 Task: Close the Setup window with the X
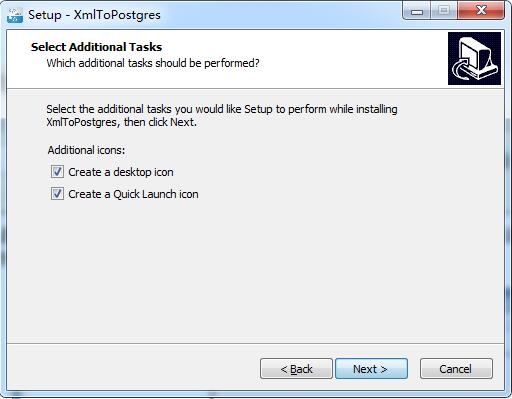click(x=481, y=11)
